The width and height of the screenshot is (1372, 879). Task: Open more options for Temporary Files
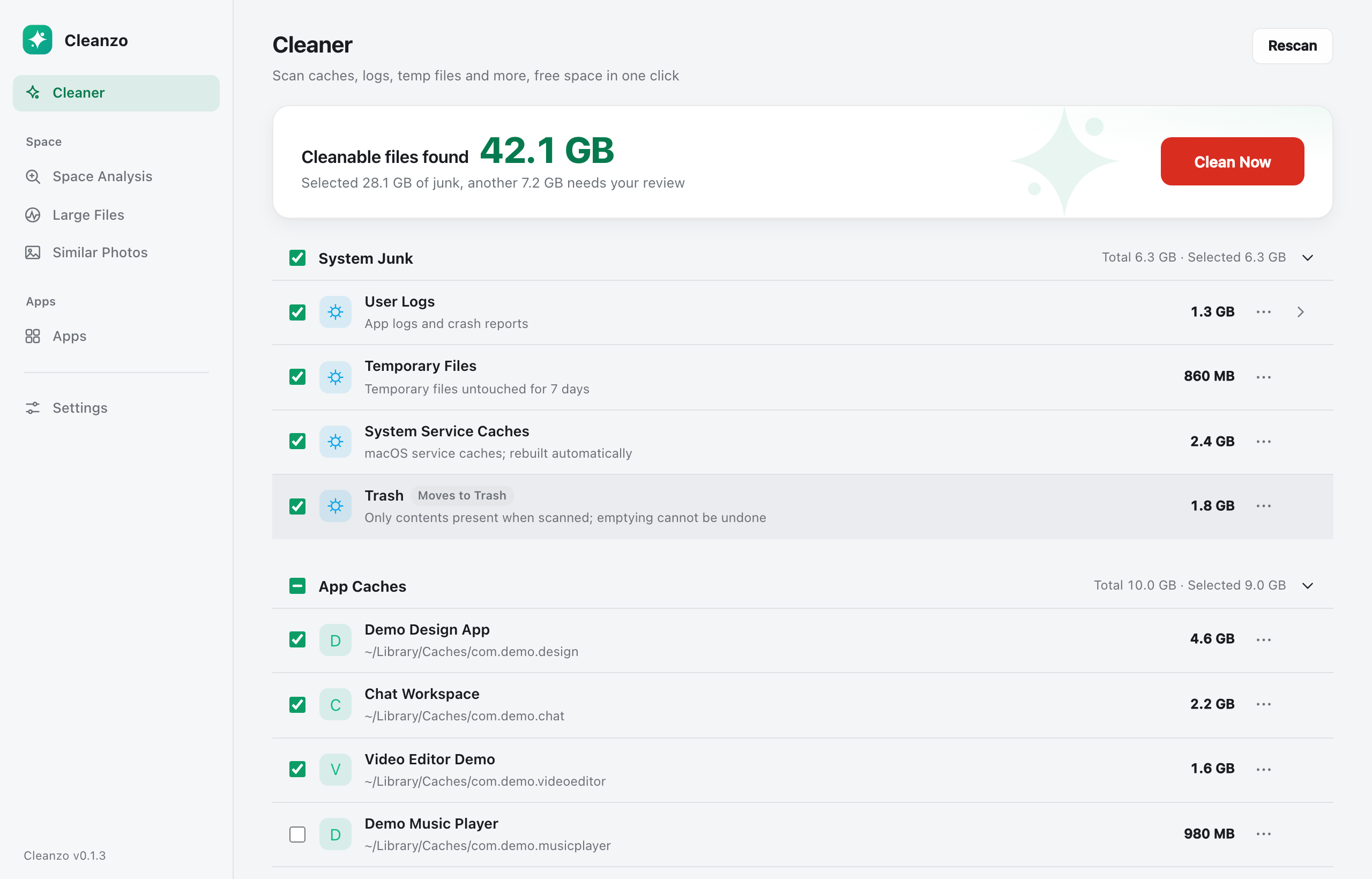coord(1264,377)
